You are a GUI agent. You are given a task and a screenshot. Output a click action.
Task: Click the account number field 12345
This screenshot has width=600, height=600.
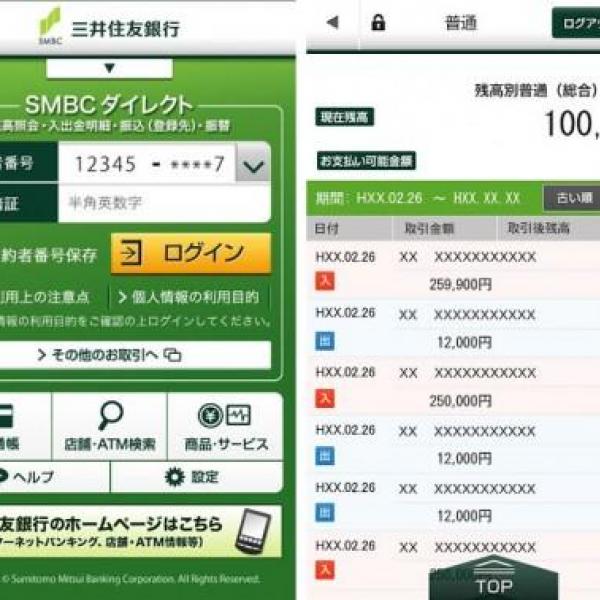[x=147, y=164]
